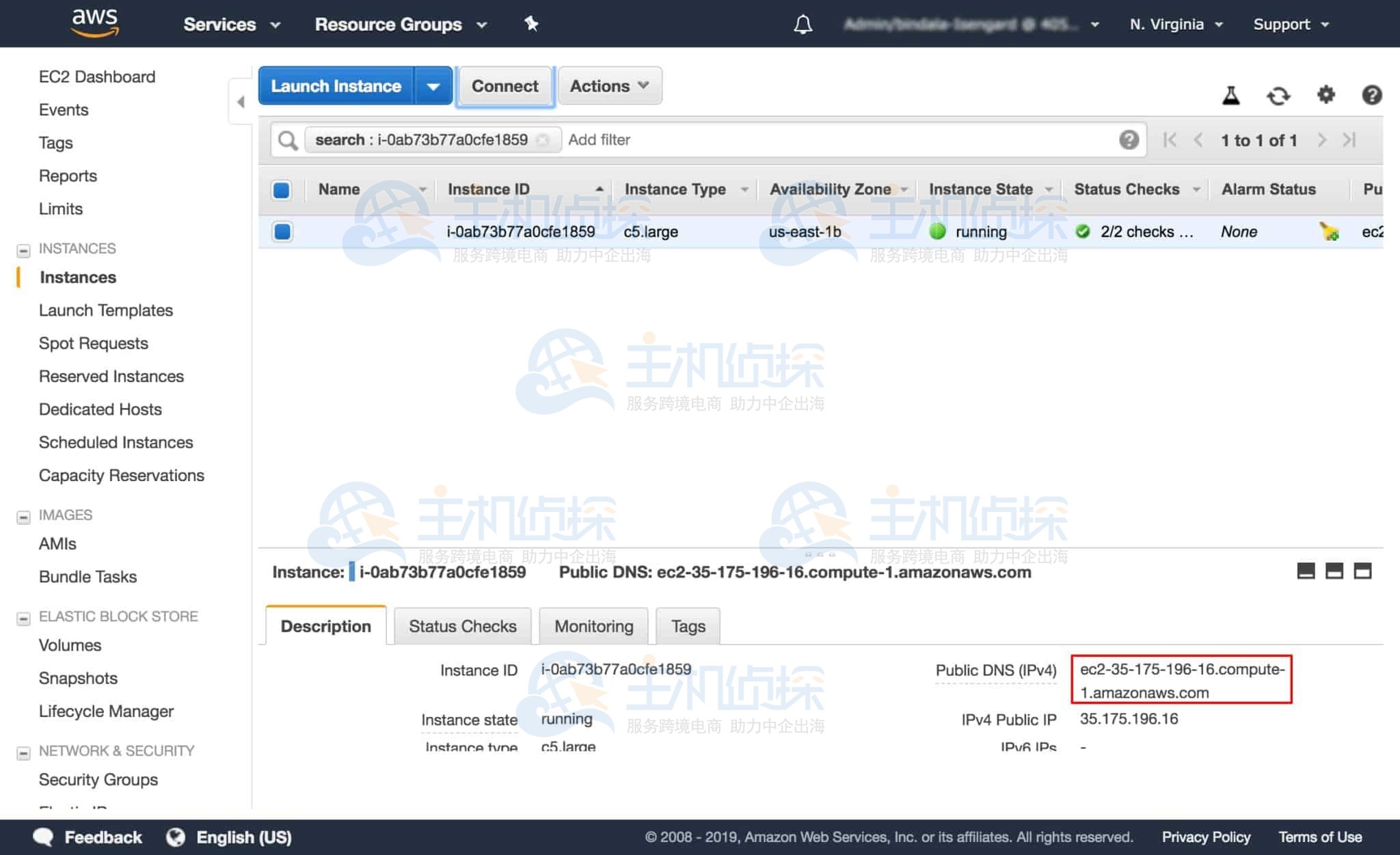Uncheck the i-0ab73b77a0cfe1859 instance row checkbox

coord(281,232)
